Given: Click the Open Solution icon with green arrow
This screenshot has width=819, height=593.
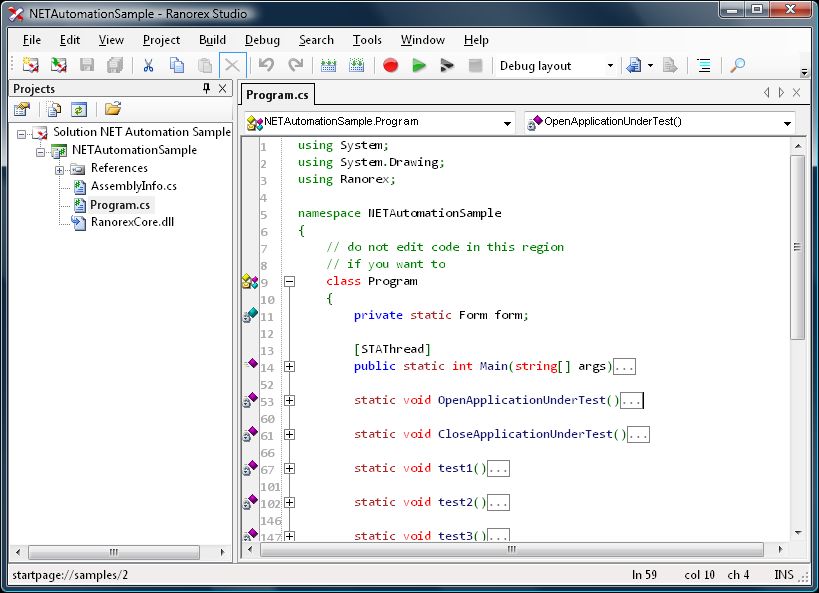Looking at the screenshot, I should click(x=58, y=65).
